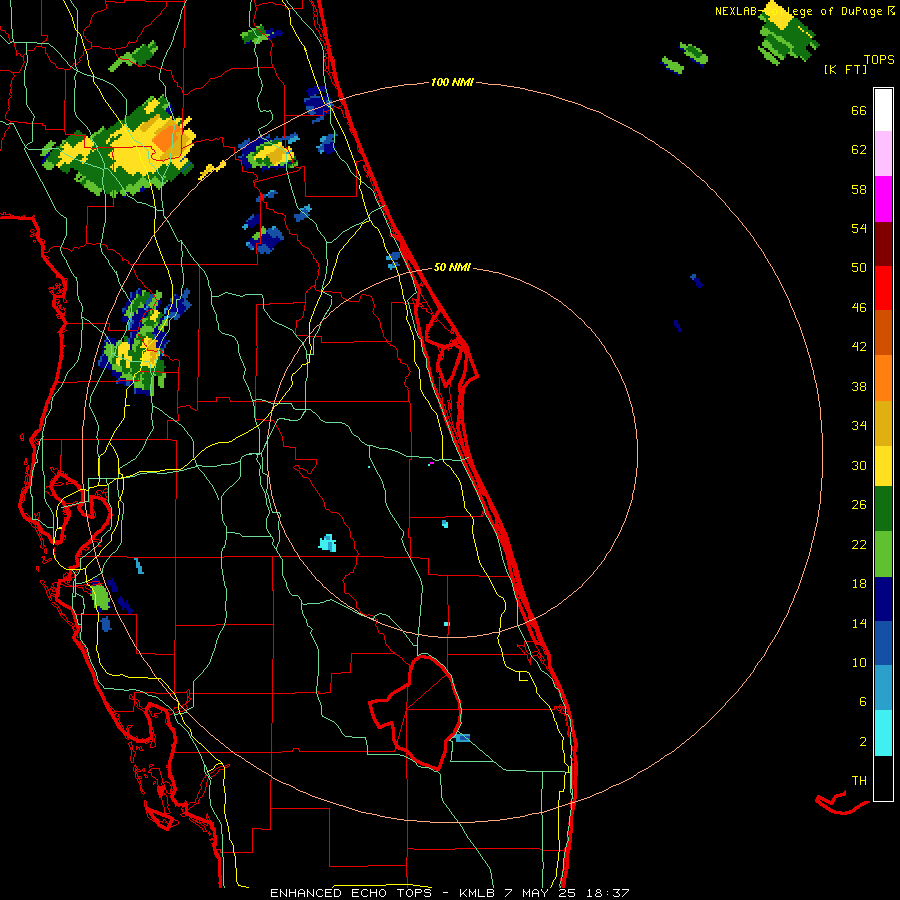Click the '46' legend value label
Image resolution: width=900 pixels, height=900 pixels.
tap(859, 308)
